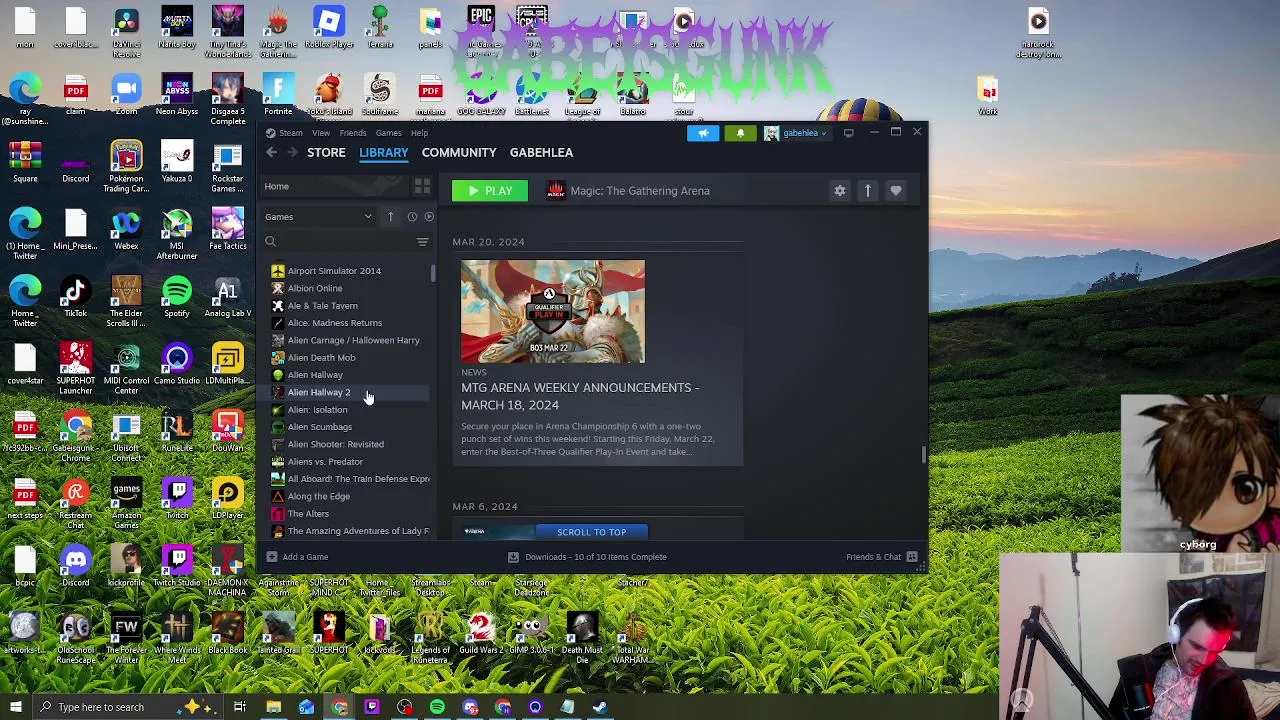Screen dimensions: 1280x720
Task: Click Steam icon on taskbar
Action: pos(600,707)
